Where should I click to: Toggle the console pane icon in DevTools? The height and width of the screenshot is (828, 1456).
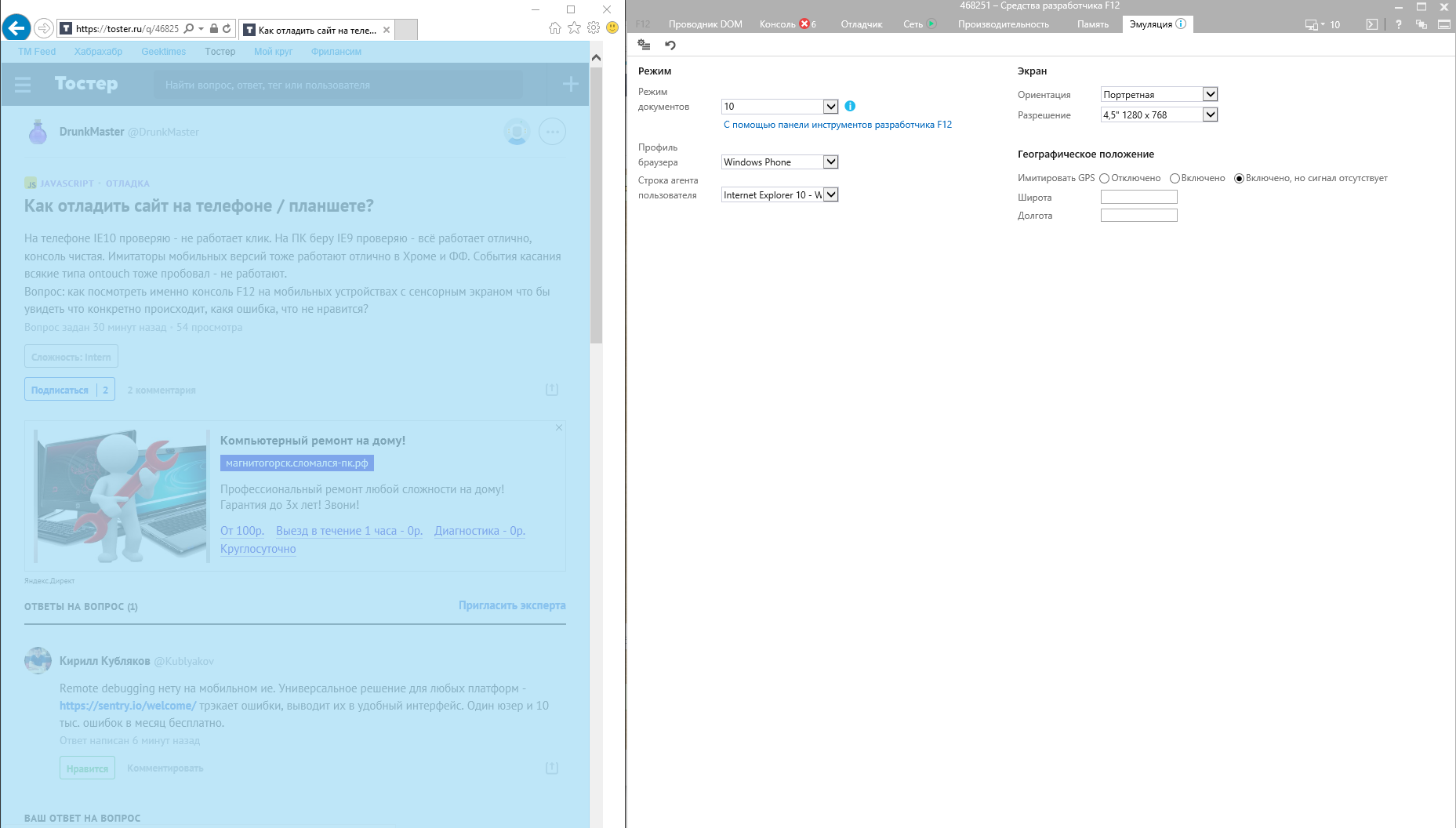(x=1371, y=24)
